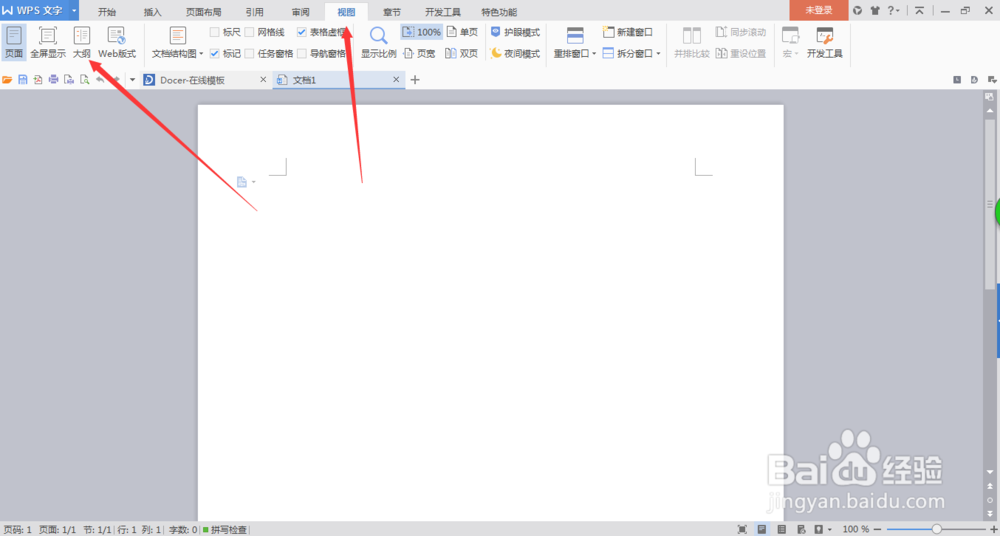Select 单页 single page view
This screenshot has height=536, width=1000.
tap(462, 32)
